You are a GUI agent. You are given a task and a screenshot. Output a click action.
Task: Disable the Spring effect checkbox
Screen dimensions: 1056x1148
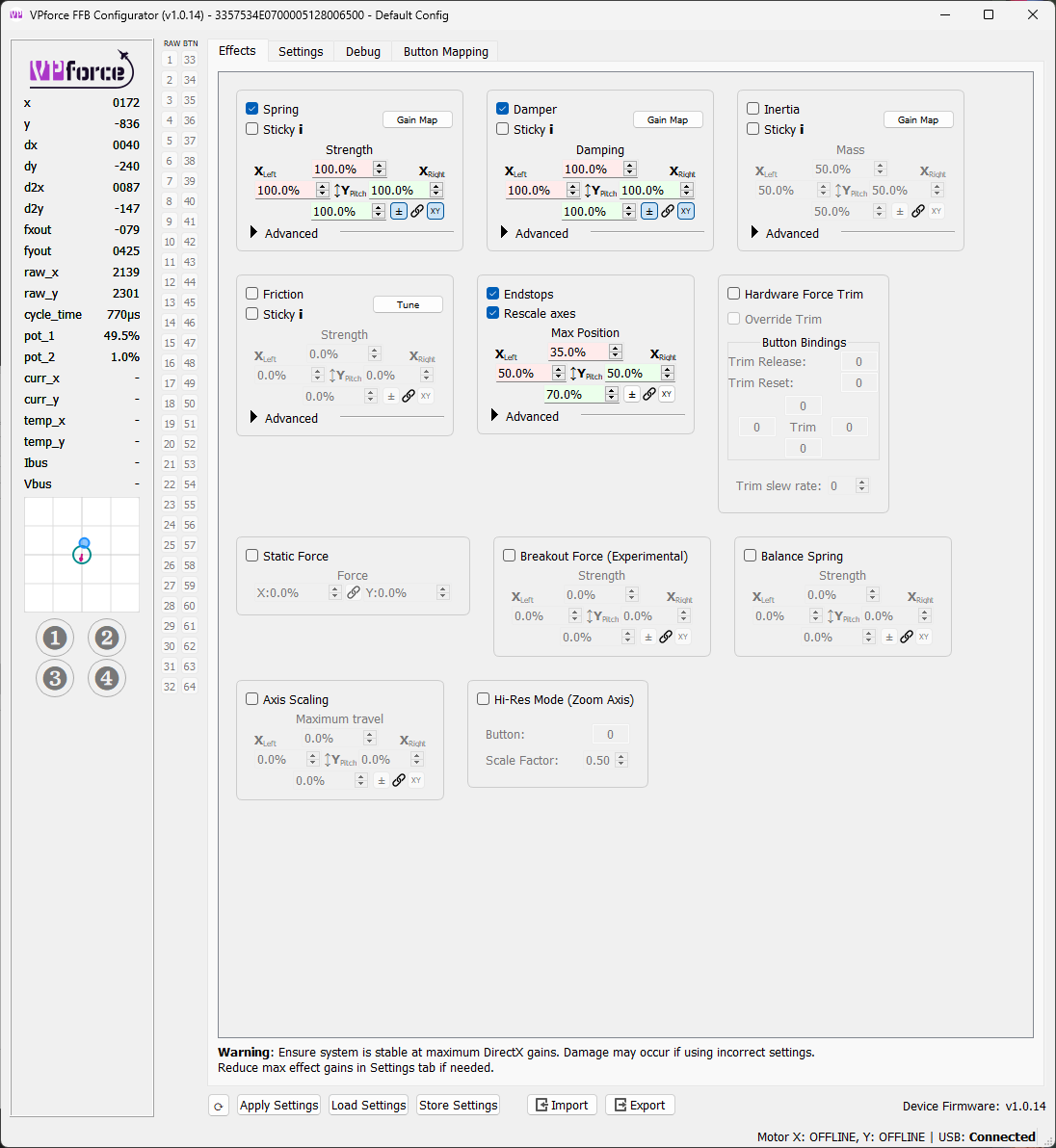pos(251,109)
